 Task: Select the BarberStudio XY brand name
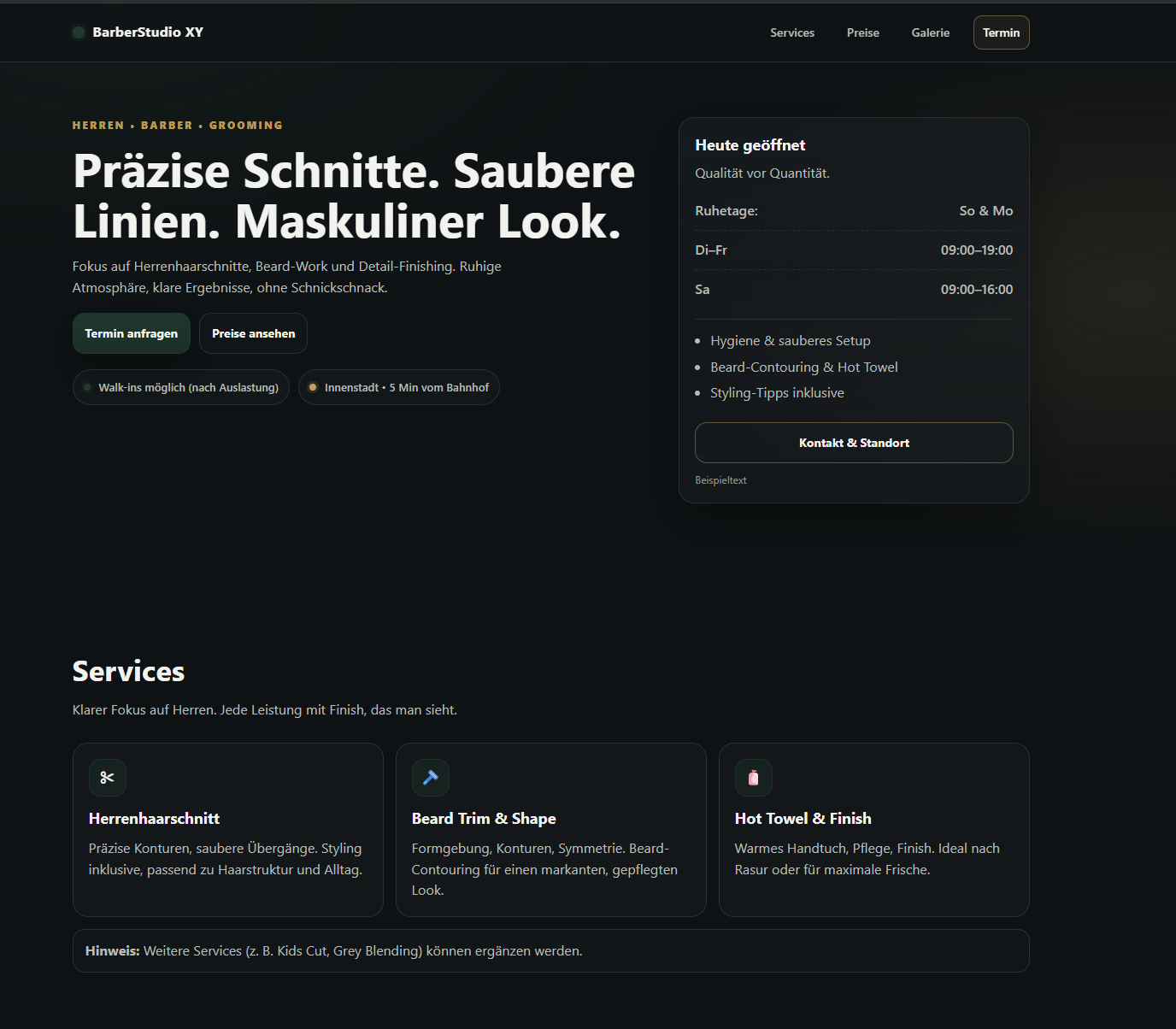[x=147, y=32]
